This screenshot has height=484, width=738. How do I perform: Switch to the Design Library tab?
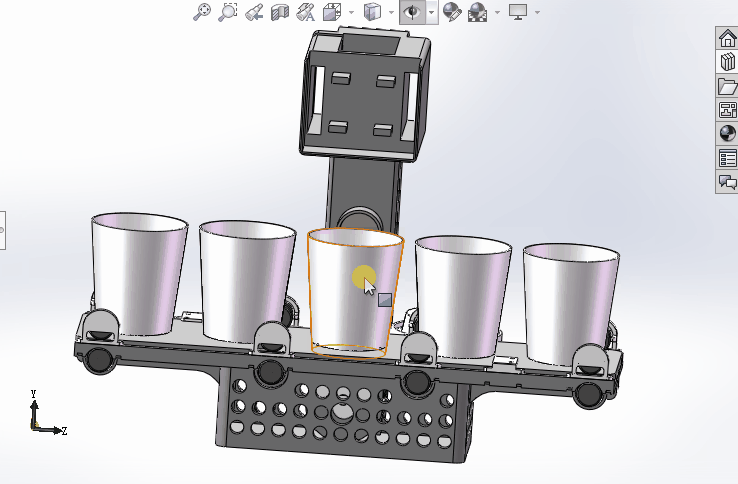pos(727,62)
